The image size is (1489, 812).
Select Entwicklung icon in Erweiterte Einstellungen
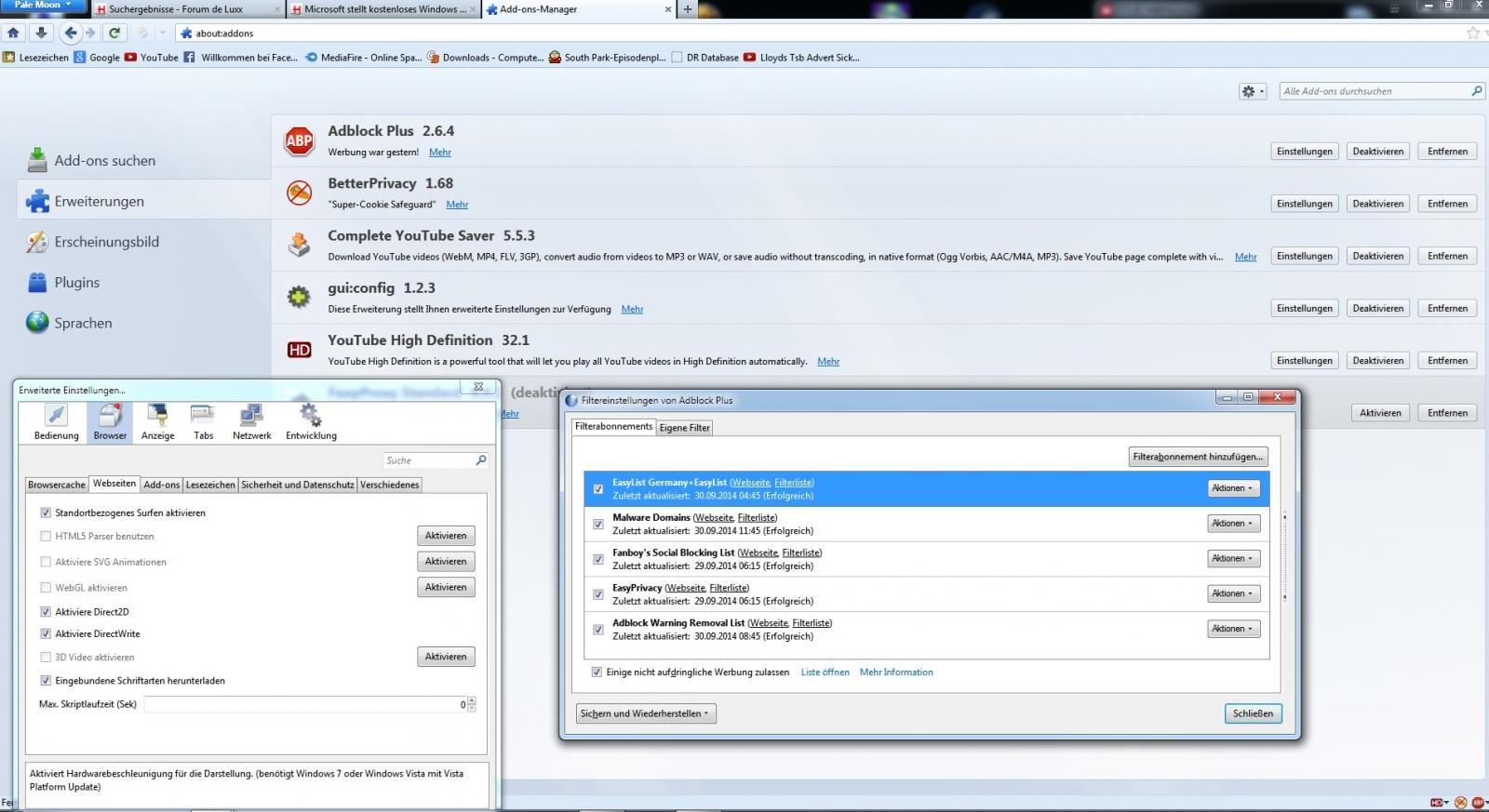click(x=311, y=422)
